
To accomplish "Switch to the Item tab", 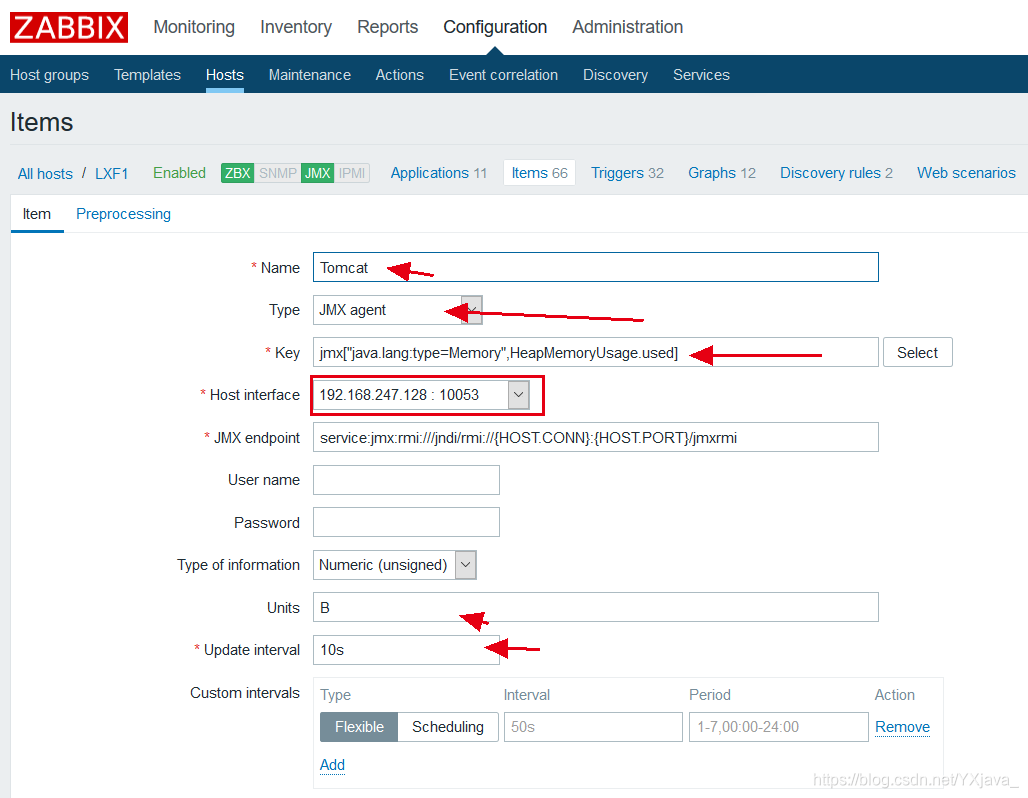I will pos(37,214).
